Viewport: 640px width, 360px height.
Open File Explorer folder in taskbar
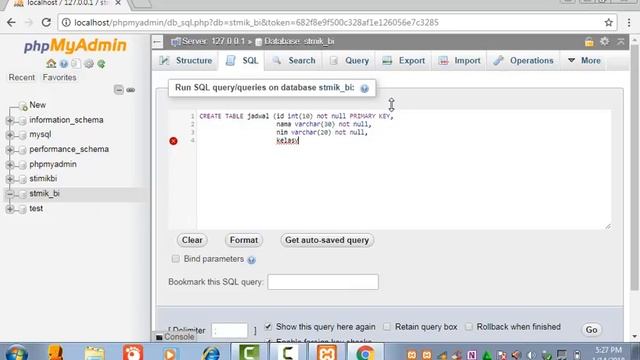(94, 353)
